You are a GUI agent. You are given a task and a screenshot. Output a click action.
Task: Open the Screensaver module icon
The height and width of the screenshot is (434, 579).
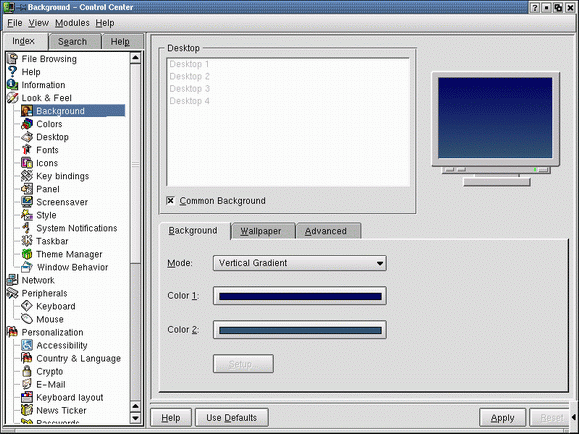point(27,202)
